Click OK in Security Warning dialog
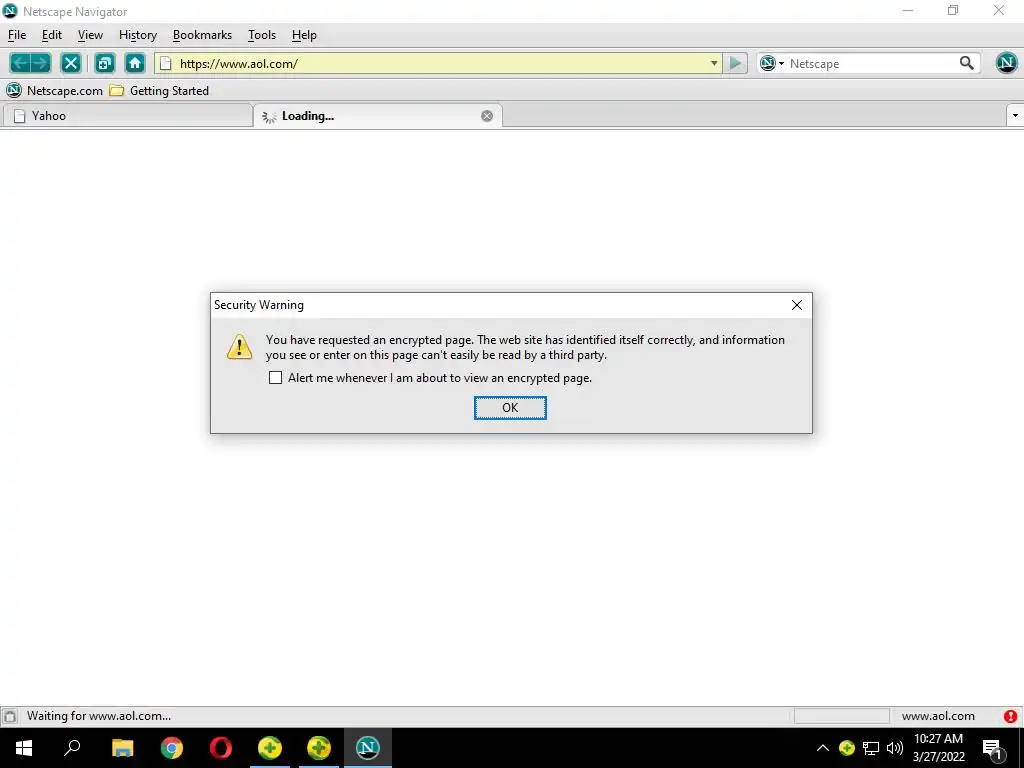This screenshot has width=1024, height=768. [510, 408]
